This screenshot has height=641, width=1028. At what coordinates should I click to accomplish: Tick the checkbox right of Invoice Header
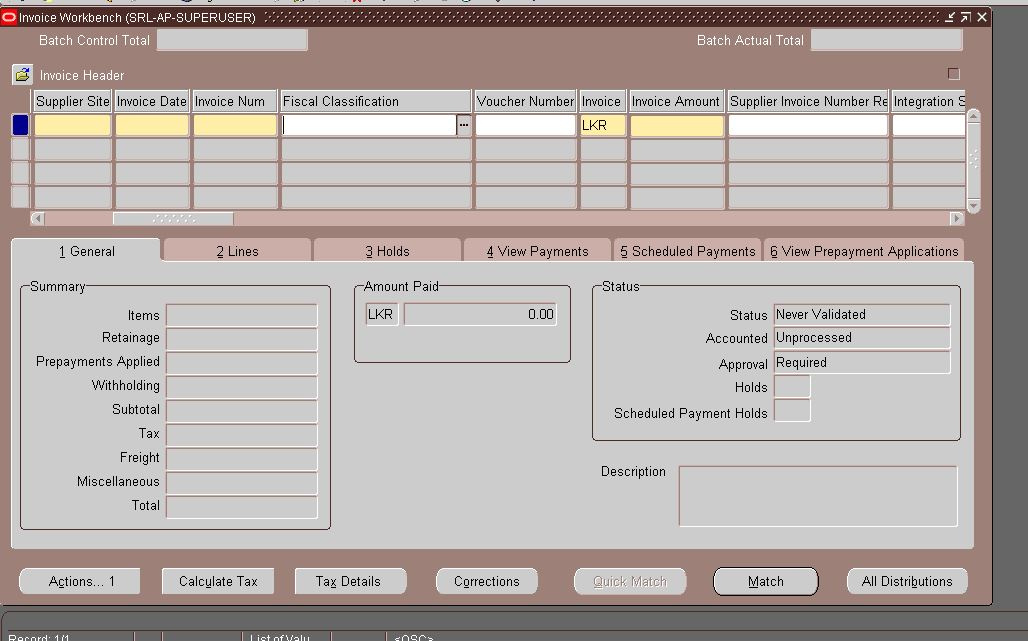pos(954,74)
